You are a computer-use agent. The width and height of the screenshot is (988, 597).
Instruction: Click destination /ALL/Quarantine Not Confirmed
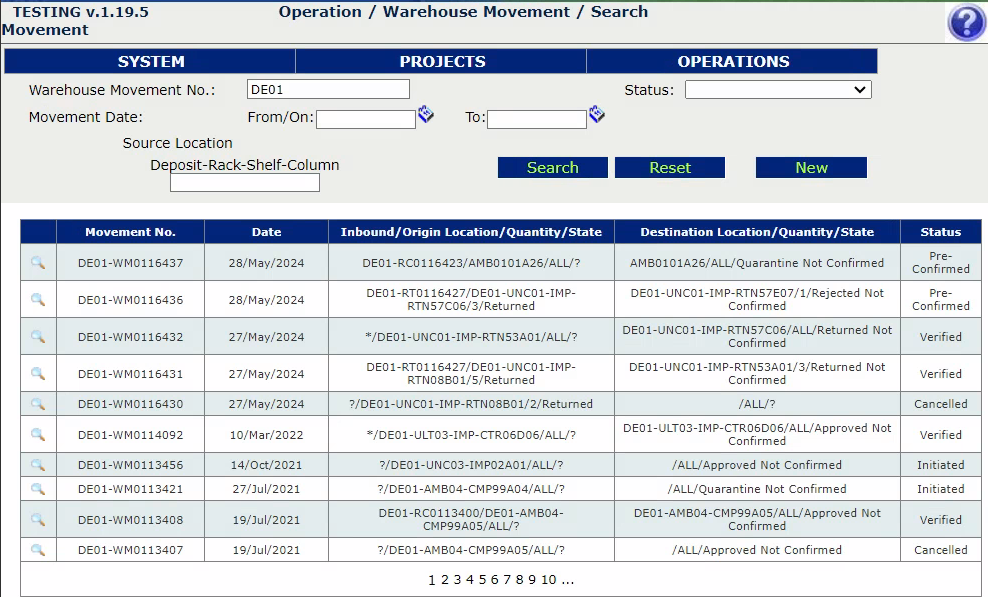click(x=757, y=489)
